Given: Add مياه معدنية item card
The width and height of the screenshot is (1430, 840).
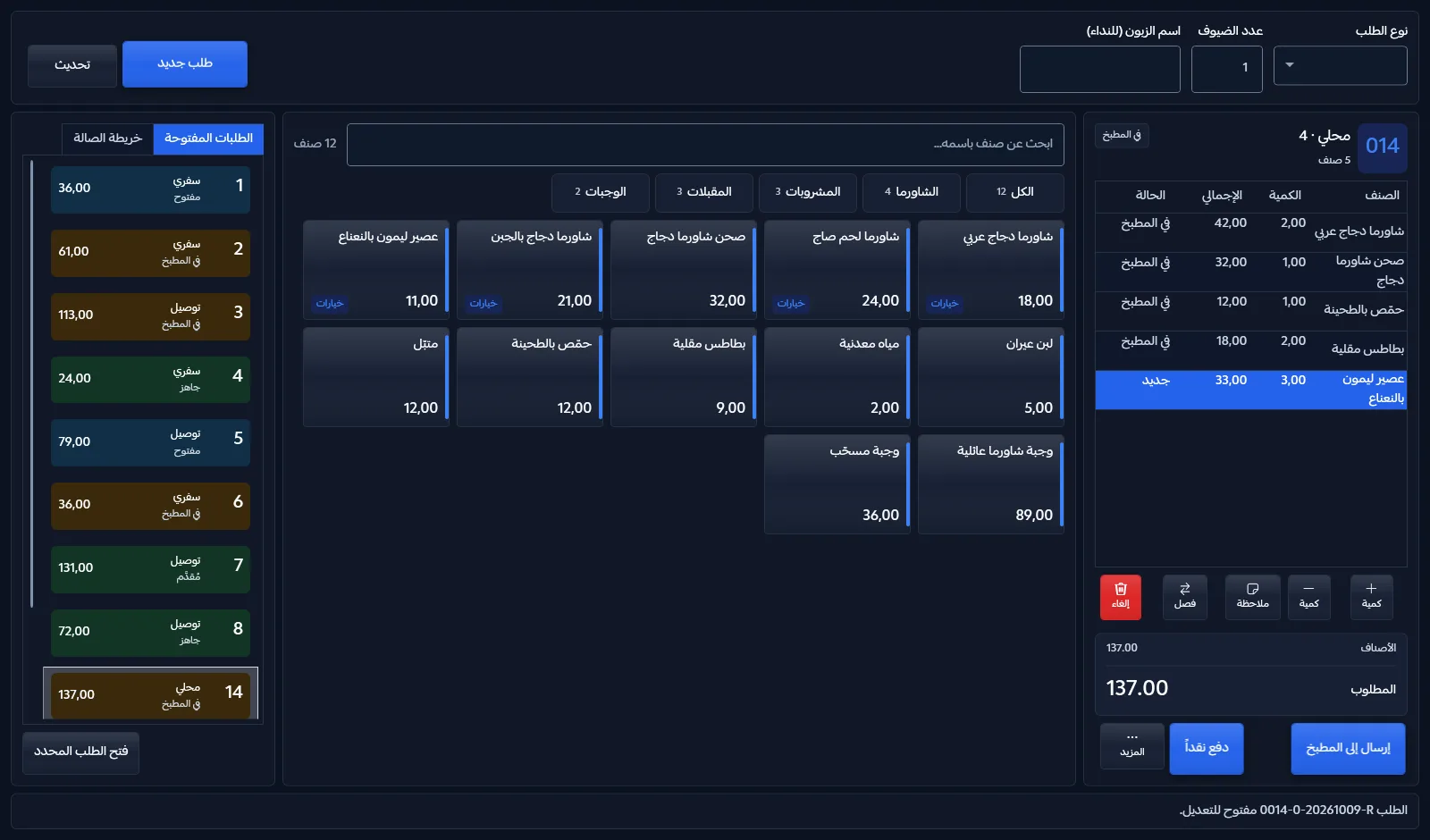Looking at the screenshot, I should [837, 377].
